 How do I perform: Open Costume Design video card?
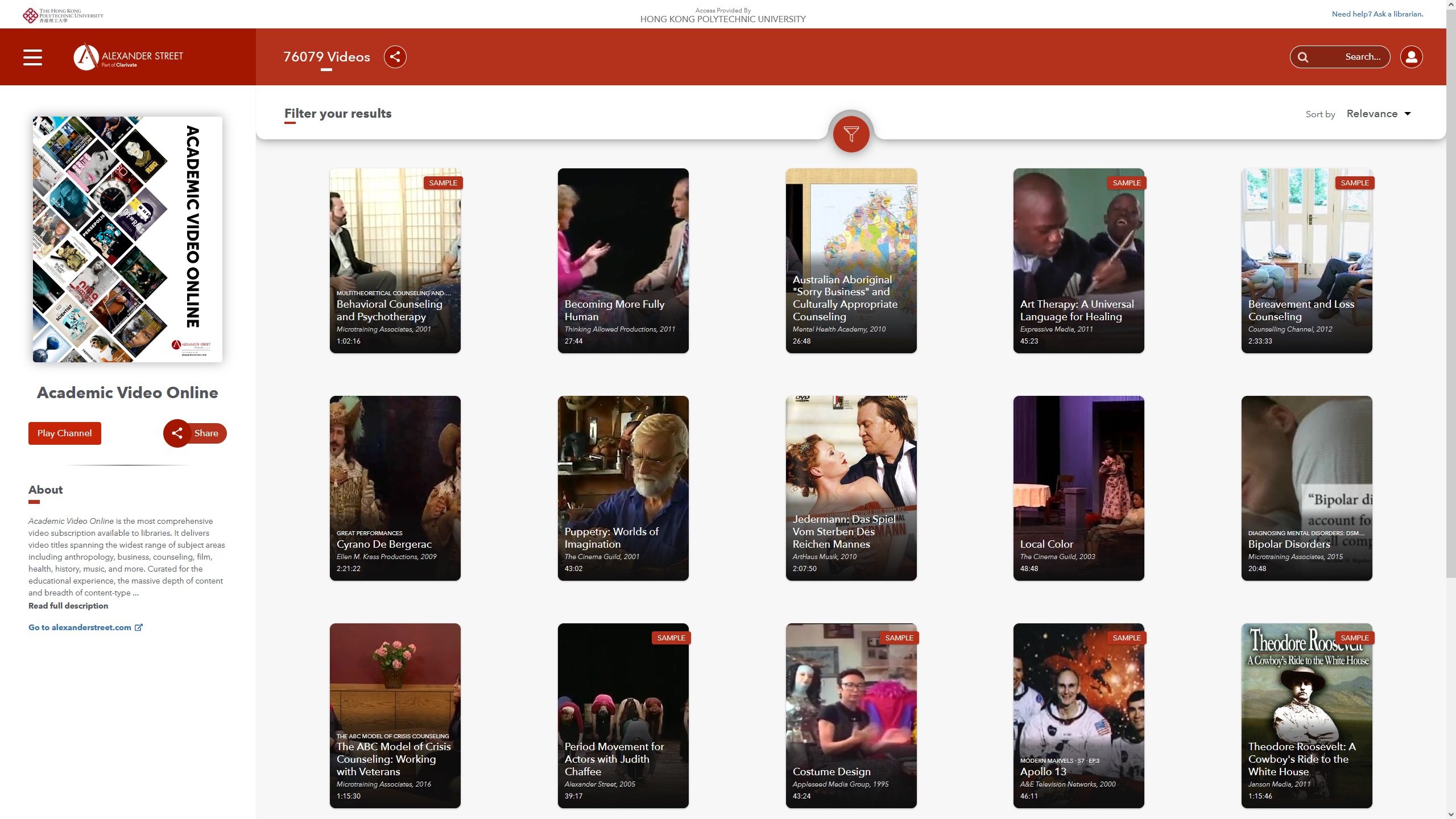pyautogui.click(x=851, y=715)
